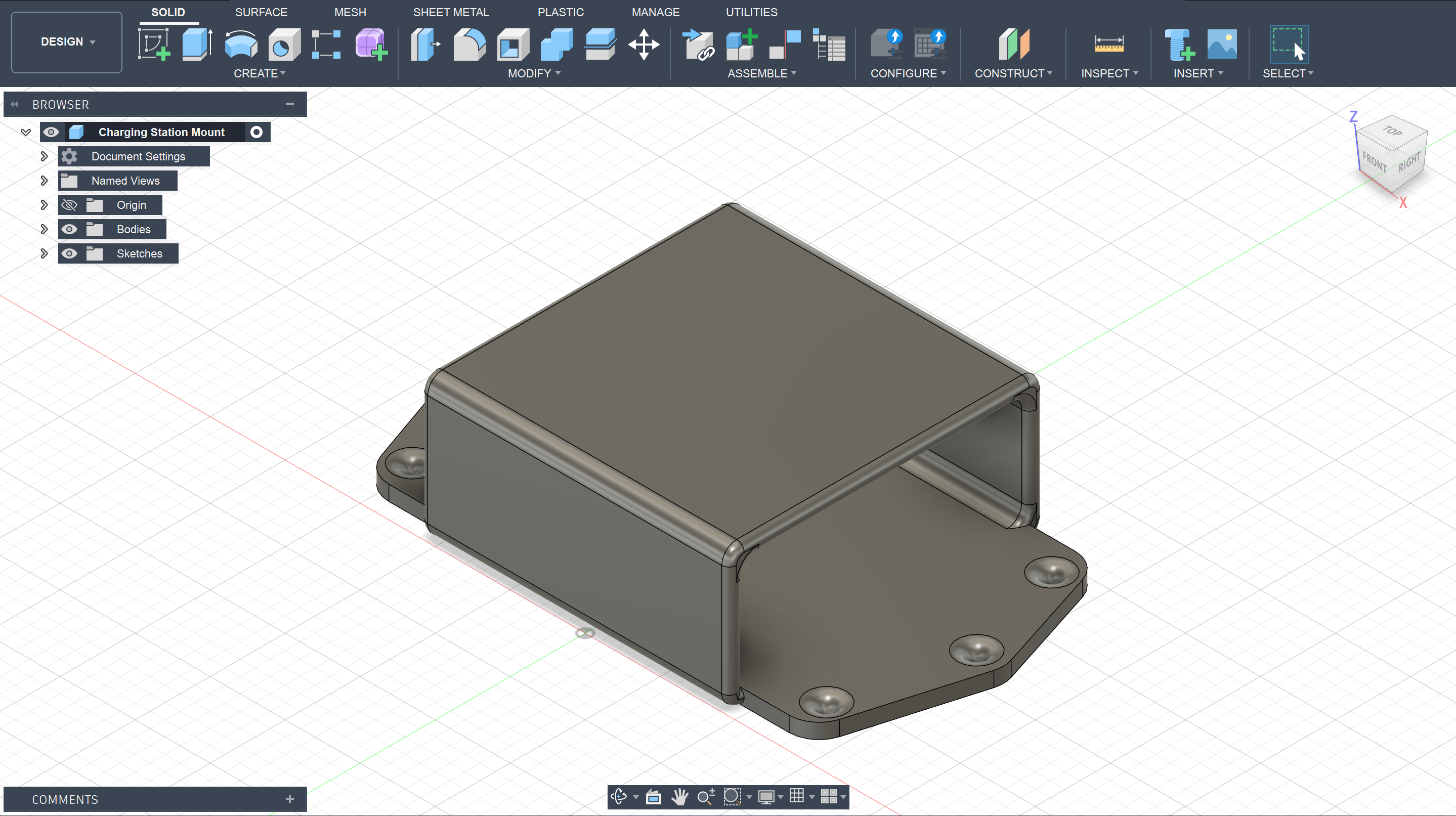
Task: Open the Bill of Materials icon
Action: point(829,44)
